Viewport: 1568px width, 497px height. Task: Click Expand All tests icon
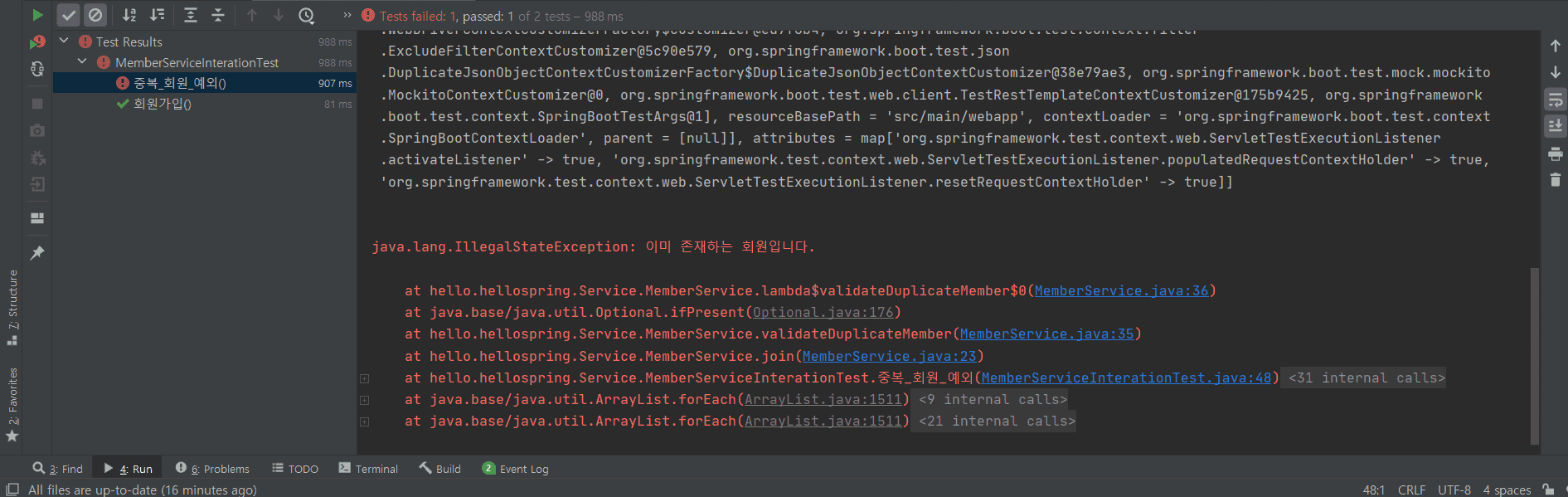pos(190,15)
